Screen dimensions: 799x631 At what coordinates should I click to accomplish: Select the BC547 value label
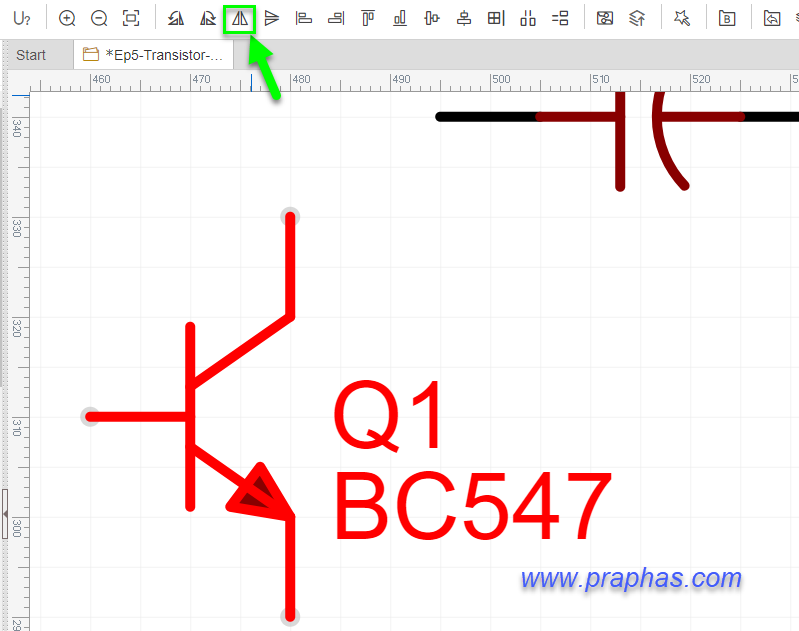(472, 506)
